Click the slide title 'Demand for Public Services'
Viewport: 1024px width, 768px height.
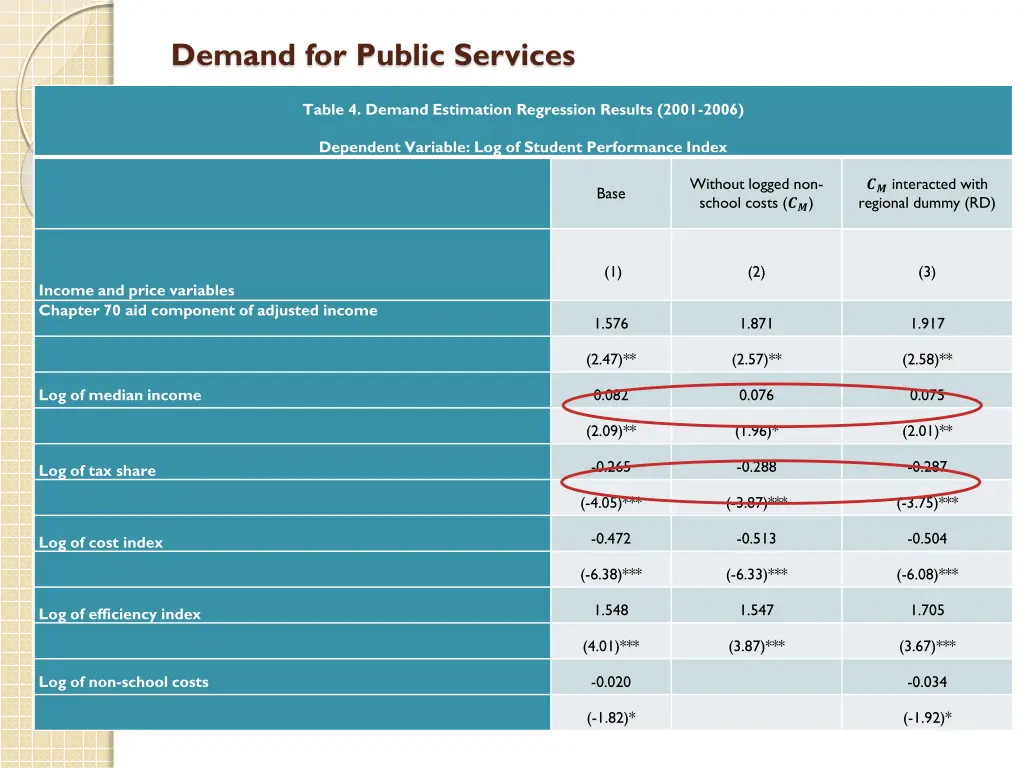(x=373, y=56)
